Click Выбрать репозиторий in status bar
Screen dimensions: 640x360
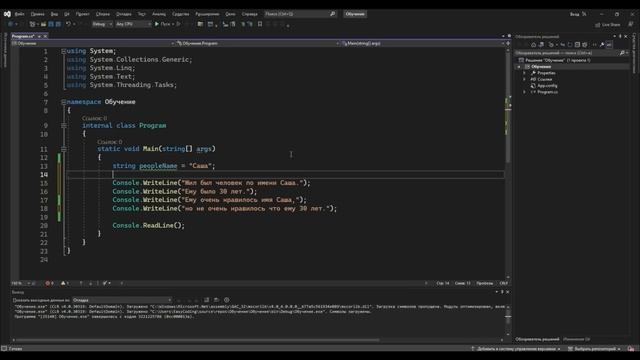594,349
